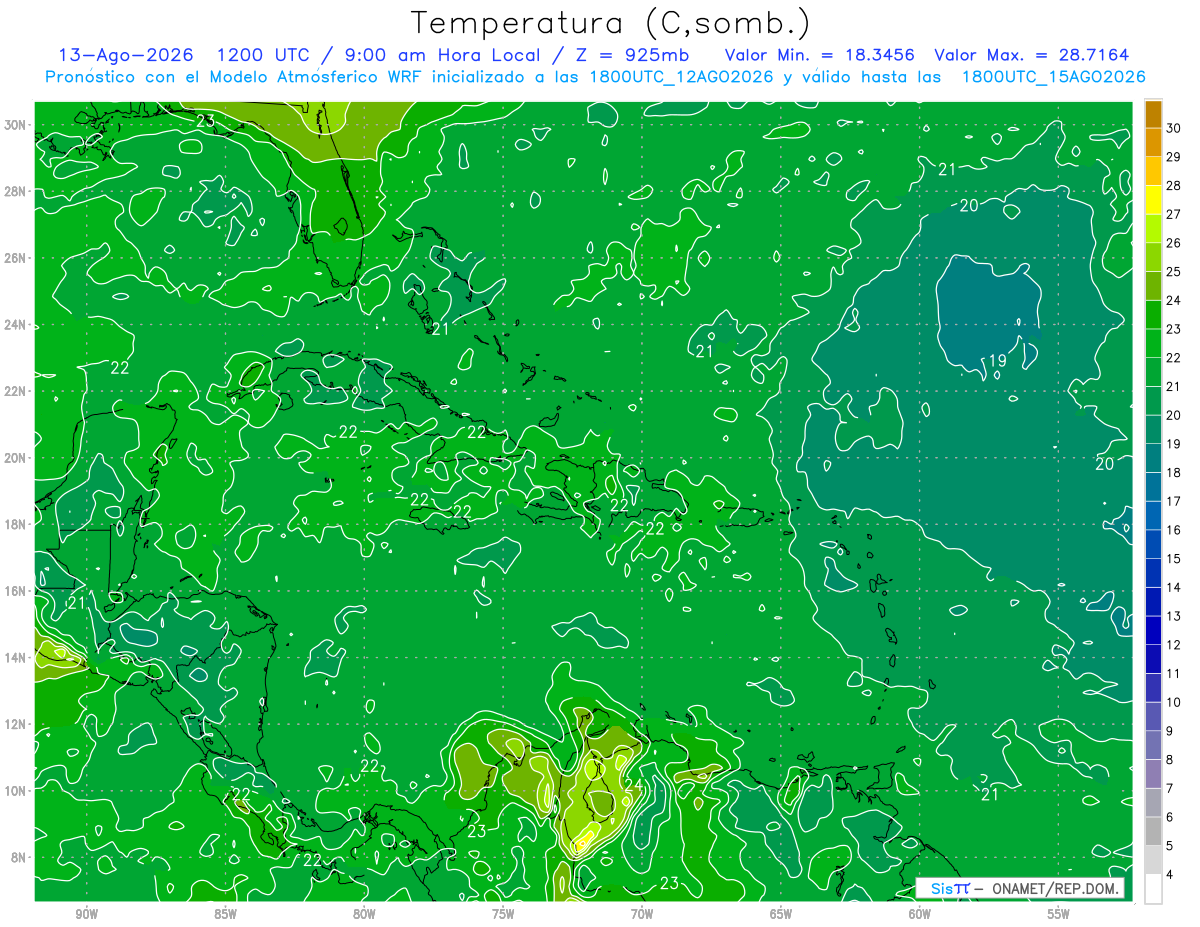Click colorbar segment between 29 and 30
This screenshot has height=927, width=1200.
coord(1153,142)
